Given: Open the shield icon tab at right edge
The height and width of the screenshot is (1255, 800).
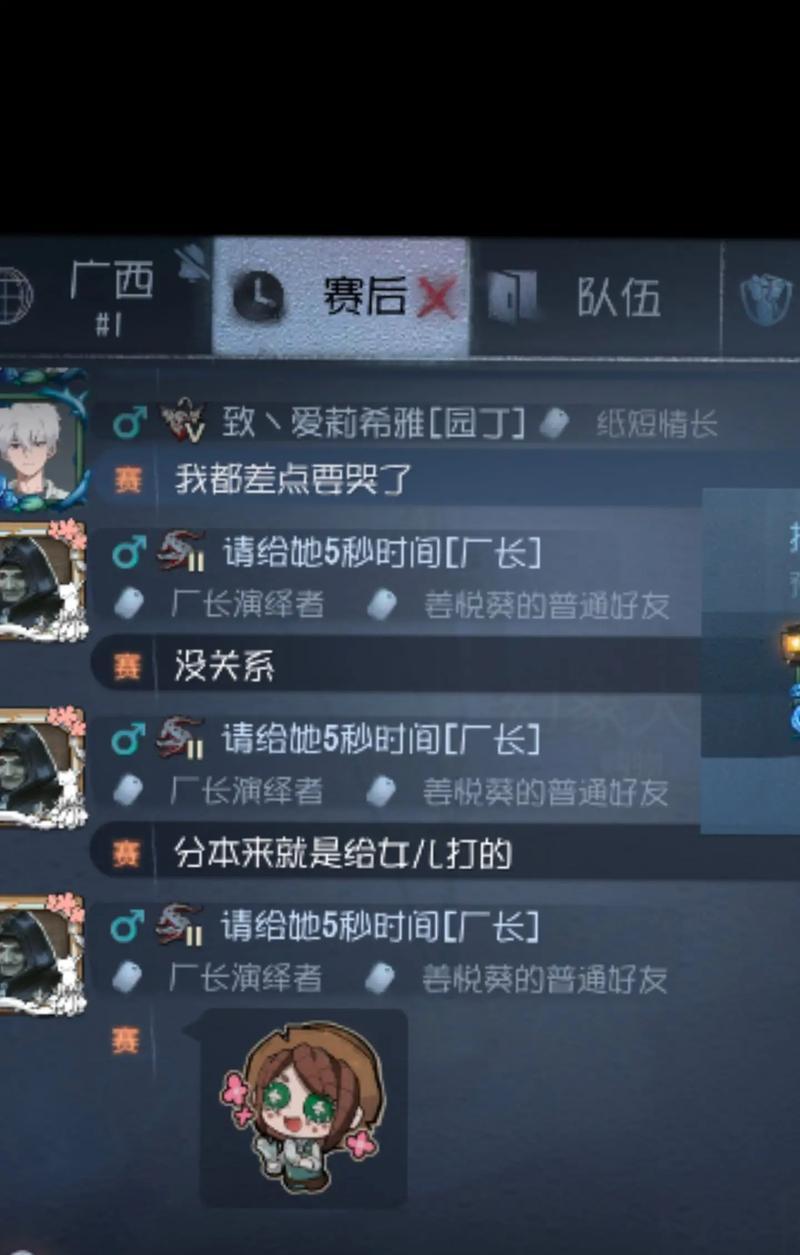Looking at the screenshot, I should point(767,299).
